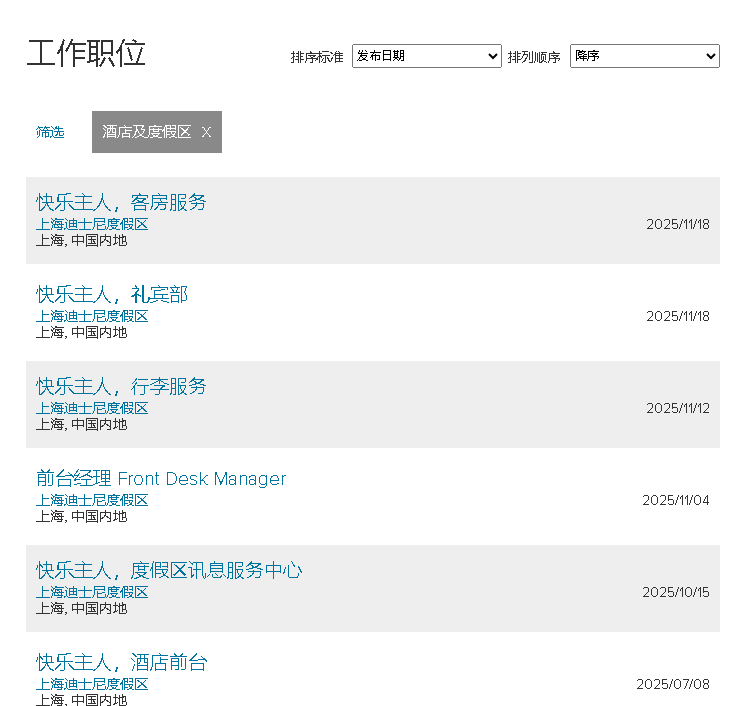Click the 筛选 filter link
This screenshot has width=734, height=706.
click(x=50, y=132)
